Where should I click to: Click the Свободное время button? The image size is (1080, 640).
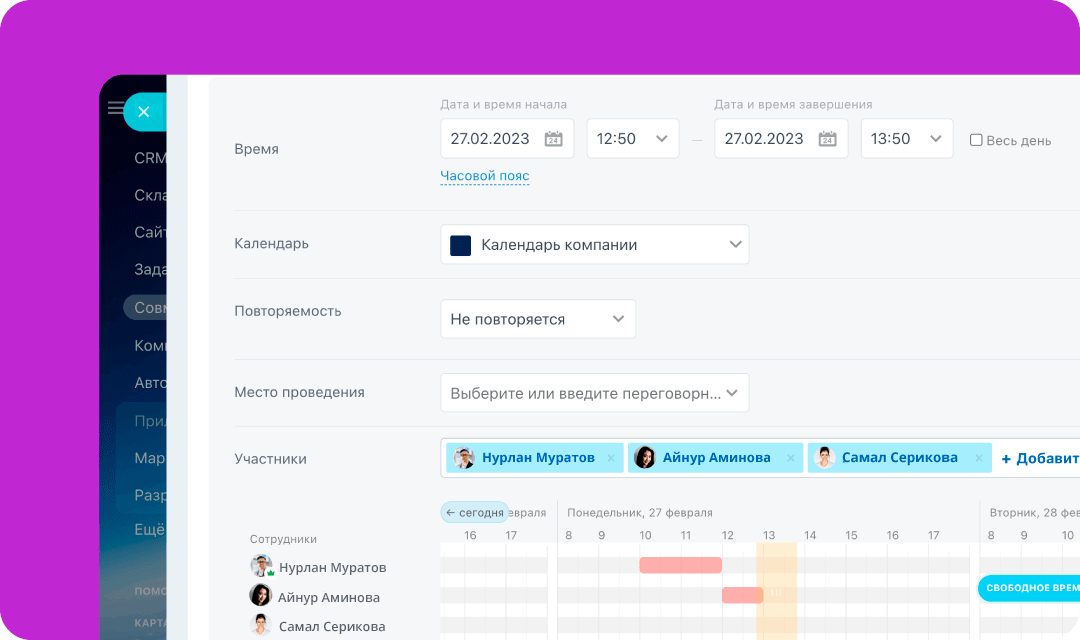click(1029, 588)
